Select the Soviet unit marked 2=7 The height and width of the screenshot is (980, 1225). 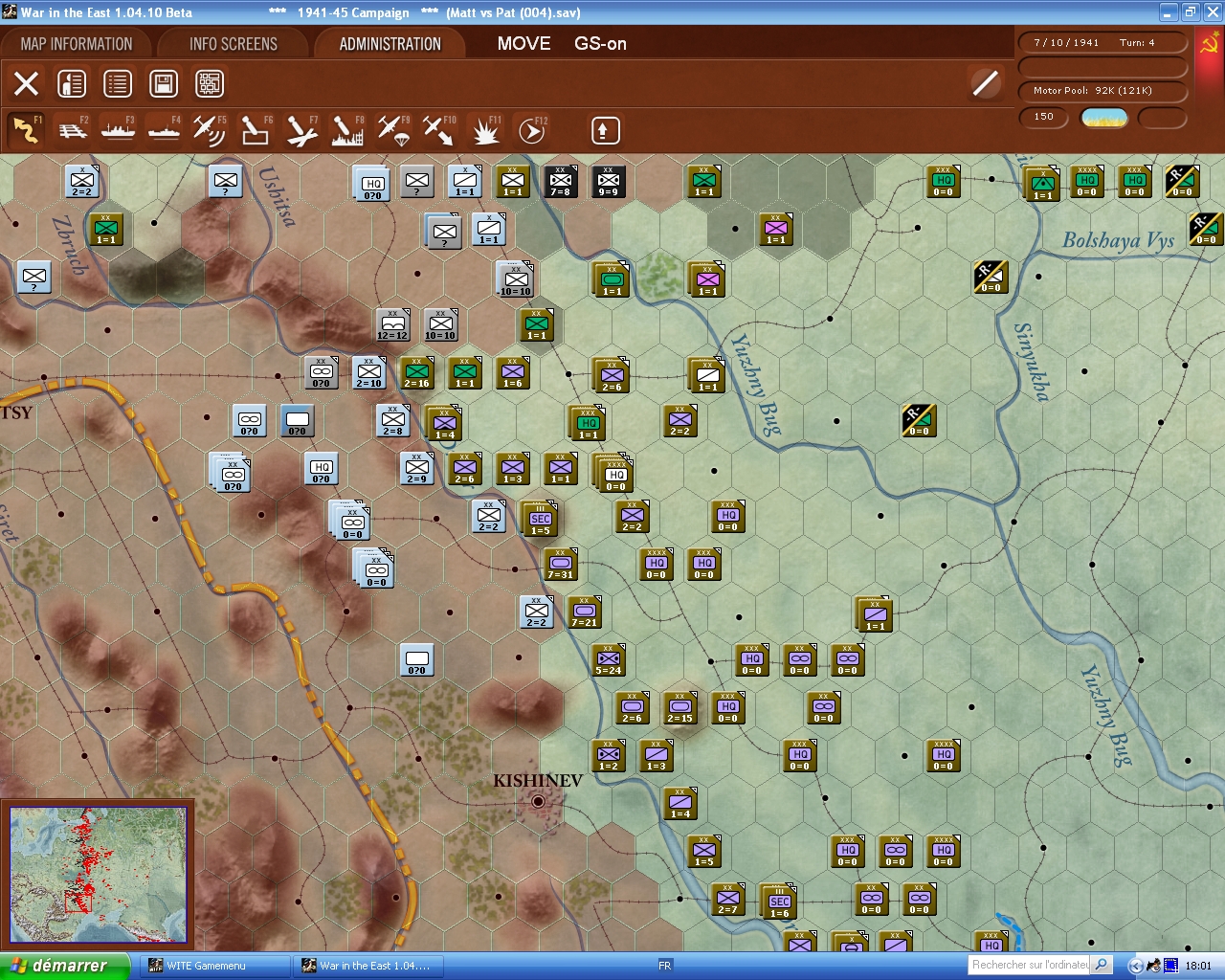click(728, 900)
